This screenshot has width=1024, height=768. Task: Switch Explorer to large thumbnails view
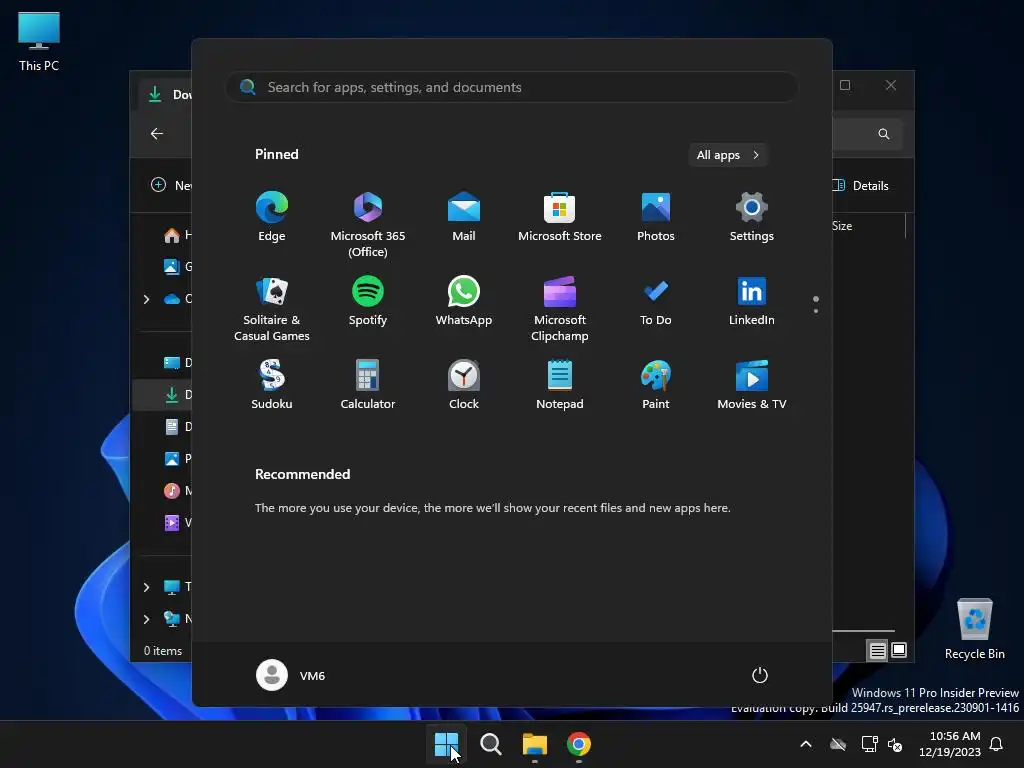pos(899,650)
